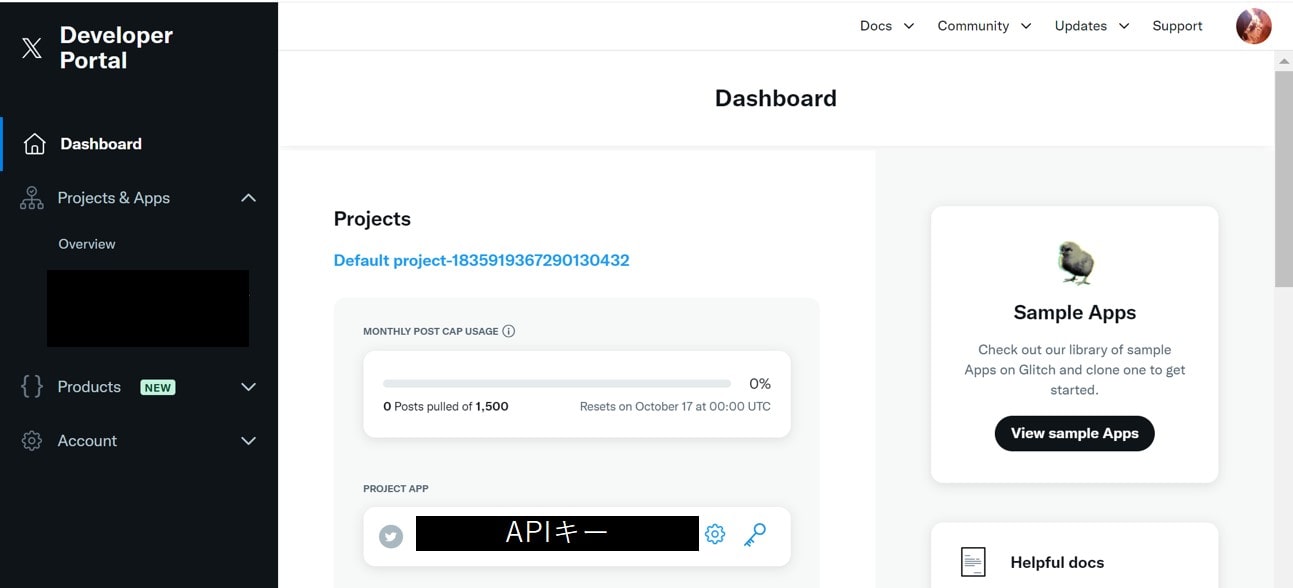Click the project app Twitter bird icon
This screenshot has height=588, width=1293.
(391, 536)
